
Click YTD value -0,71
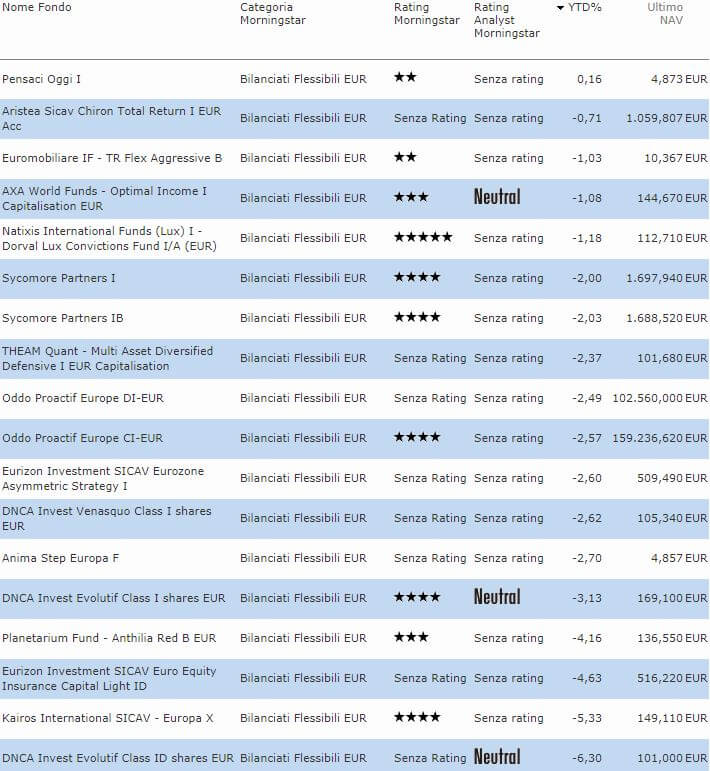pos(587,119)
